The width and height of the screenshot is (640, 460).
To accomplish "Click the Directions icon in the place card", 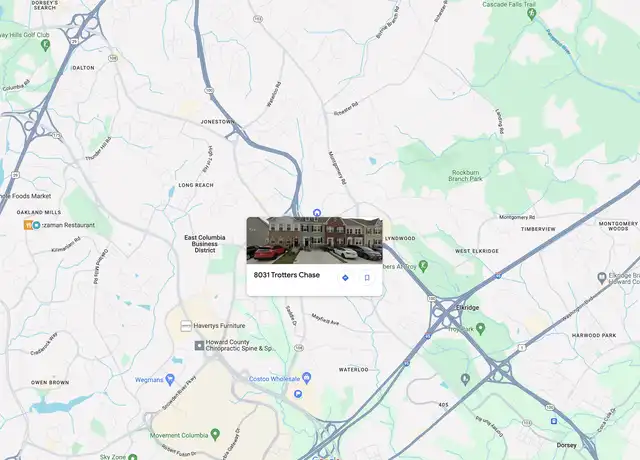I will (x=345, y=278).
